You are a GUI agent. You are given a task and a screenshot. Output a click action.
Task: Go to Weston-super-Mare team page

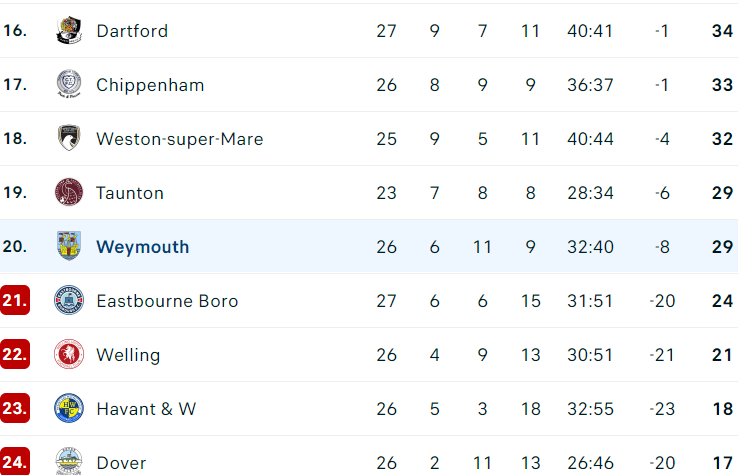pos(180,139)
